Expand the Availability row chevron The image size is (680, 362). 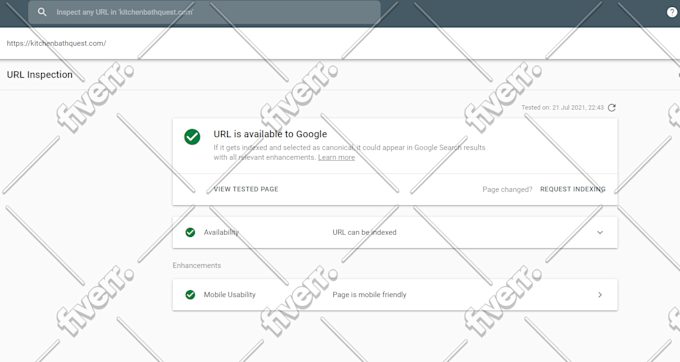[x=600, y=232]
